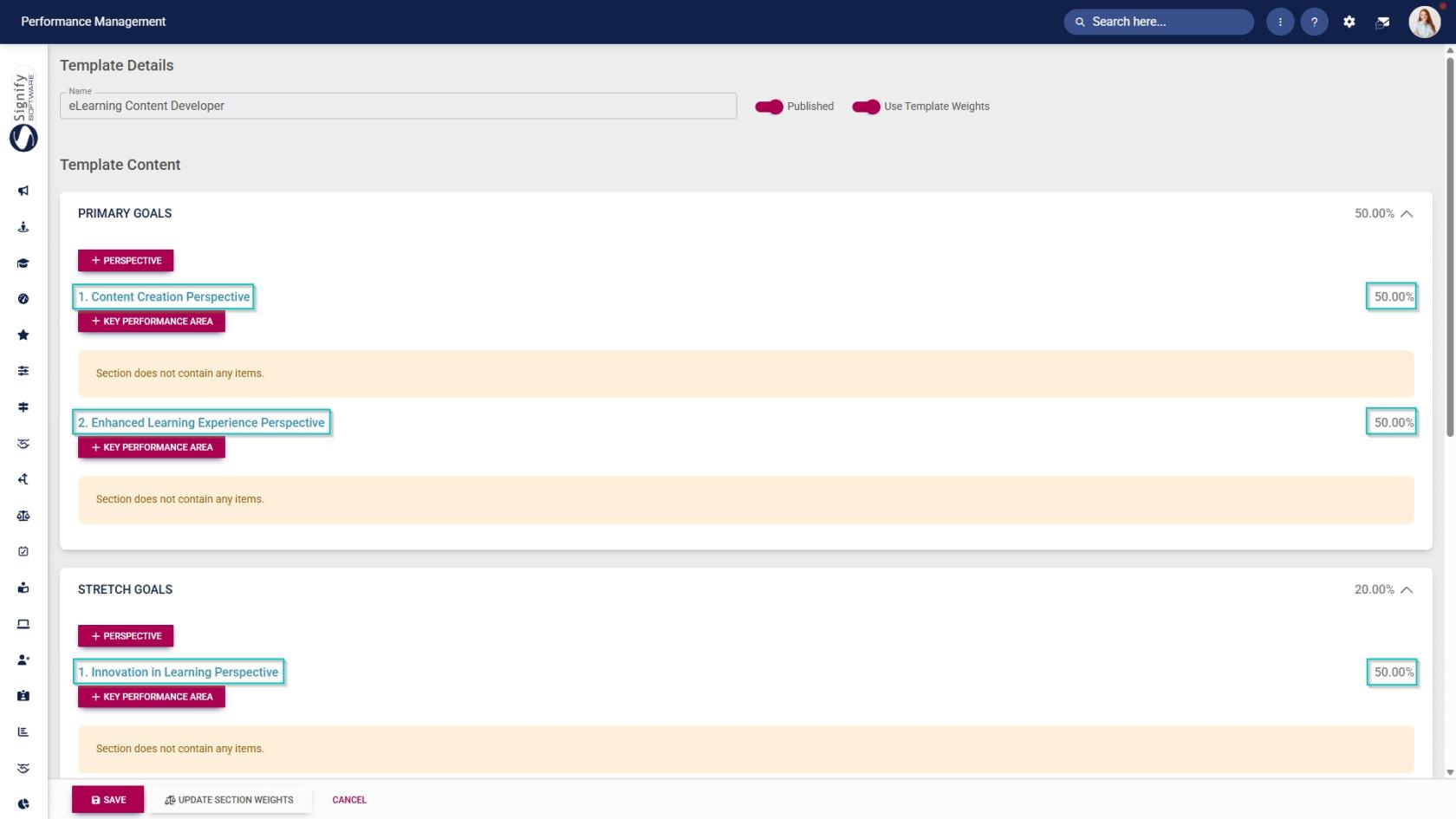Add Key Performance Area to Content Creation Perspective
Viewport: 1456px width, 819px height.
point(152,322)
